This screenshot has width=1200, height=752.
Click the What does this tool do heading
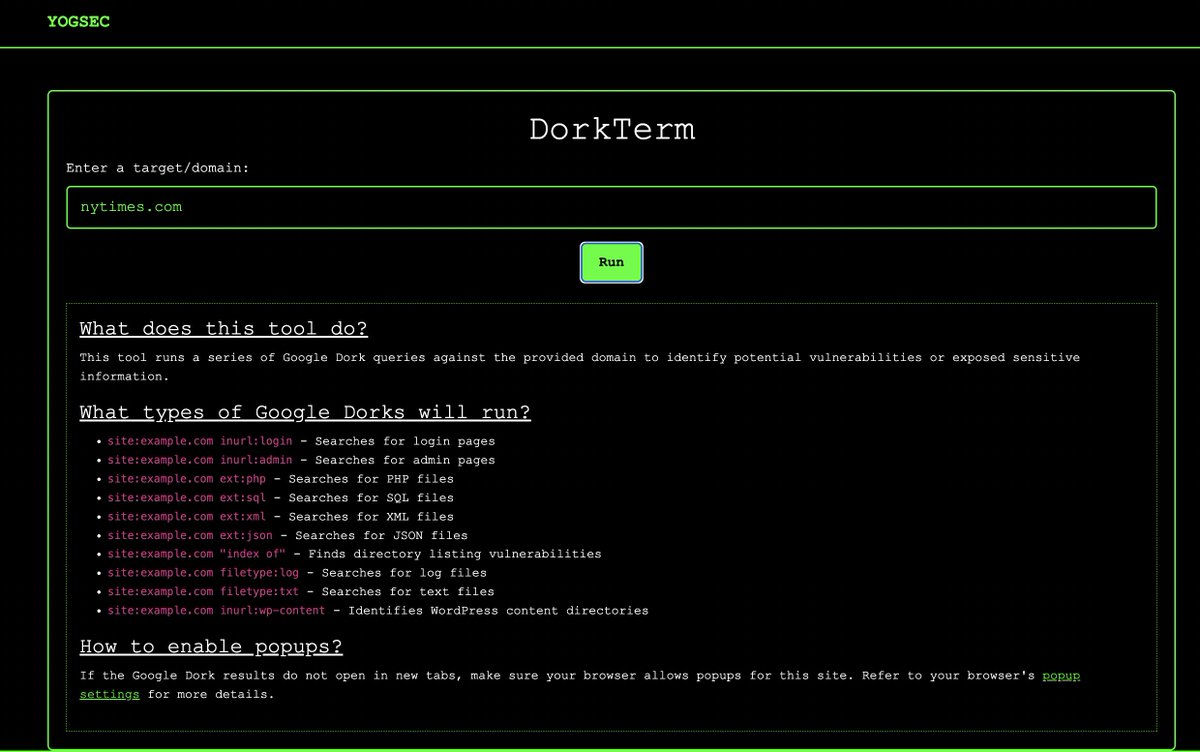click(x=224, y=328)
